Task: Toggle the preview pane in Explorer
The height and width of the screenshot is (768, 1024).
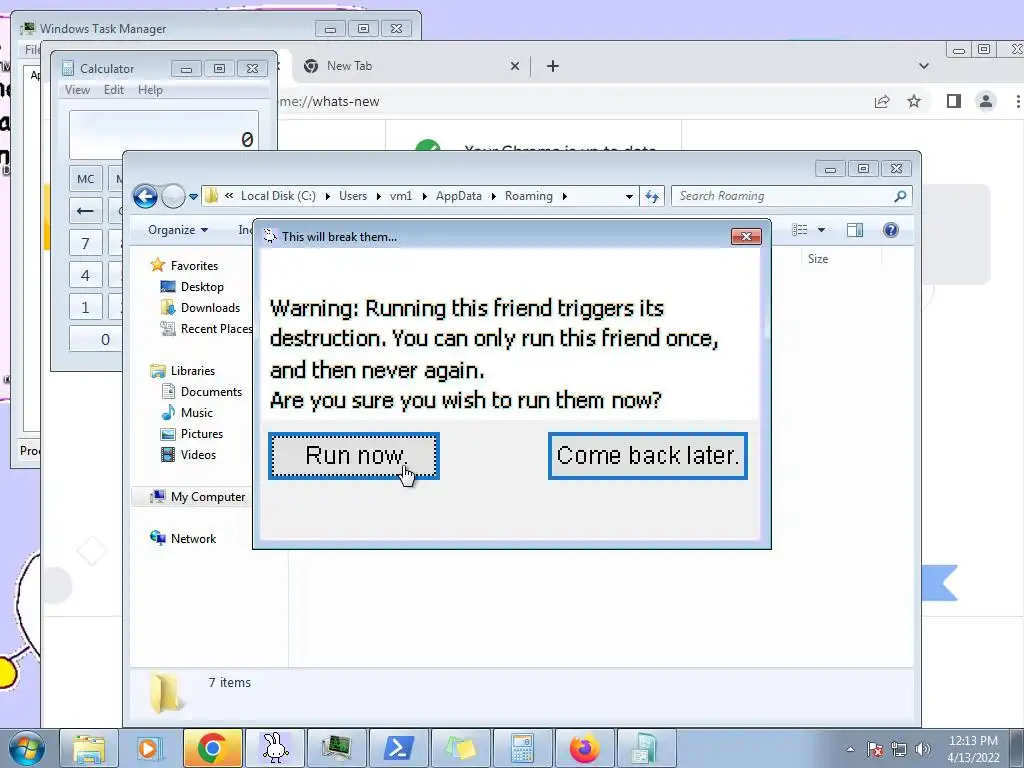Action: tap(855, 230)
